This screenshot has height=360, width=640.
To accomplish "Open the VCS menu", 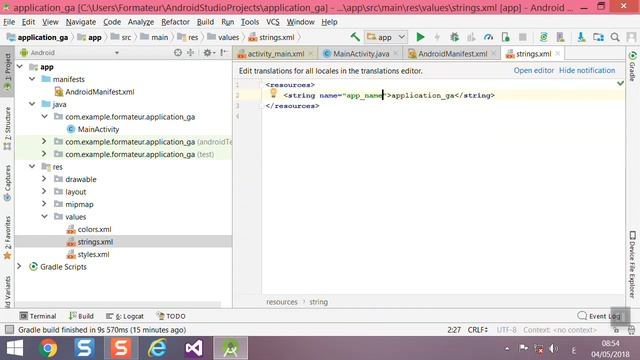I will pyautogui.click(x=273, y=22).
